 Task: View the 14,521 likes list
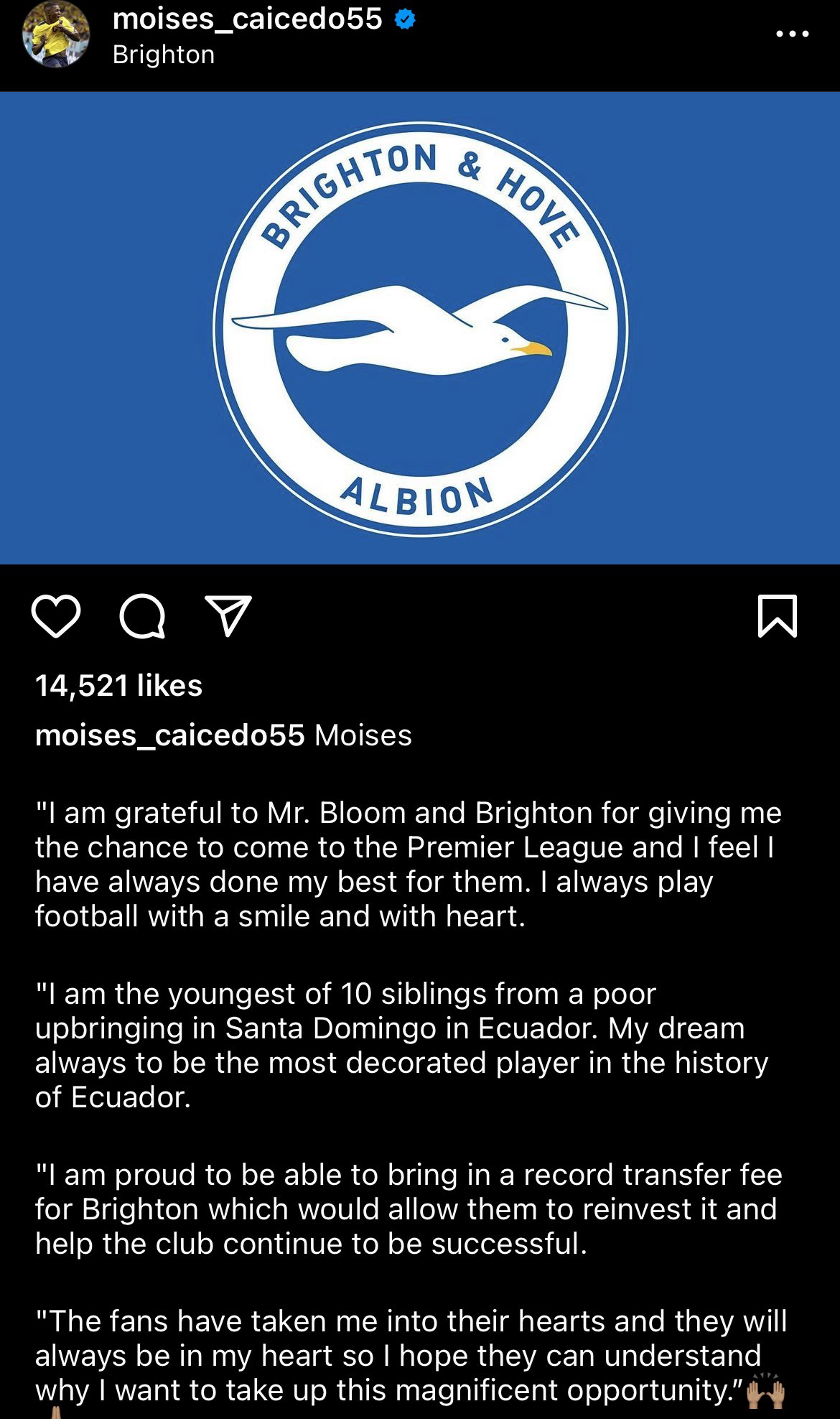click(119, 686)
